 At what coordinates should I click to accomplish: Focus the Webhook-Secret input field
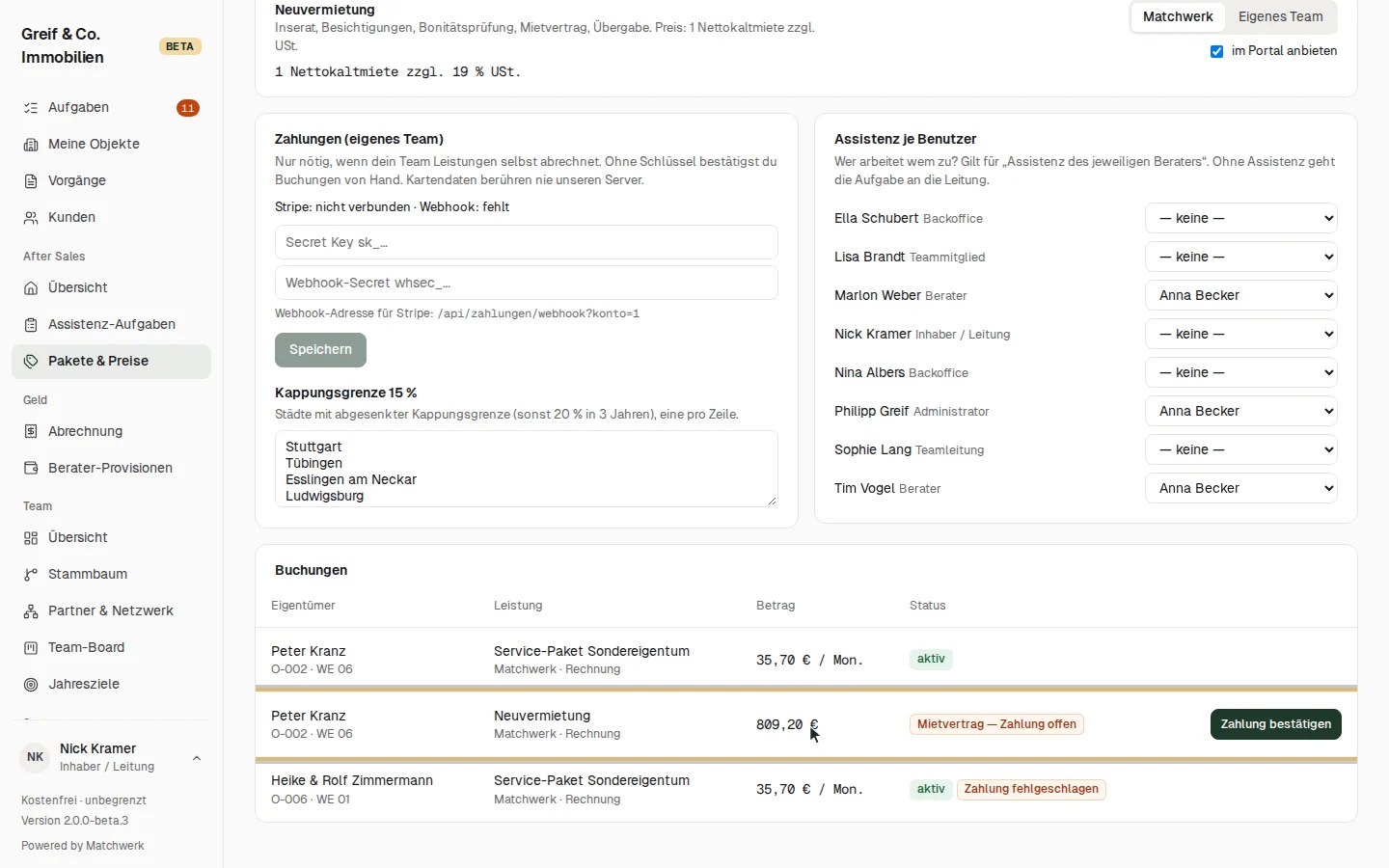[x=527, y=283]
